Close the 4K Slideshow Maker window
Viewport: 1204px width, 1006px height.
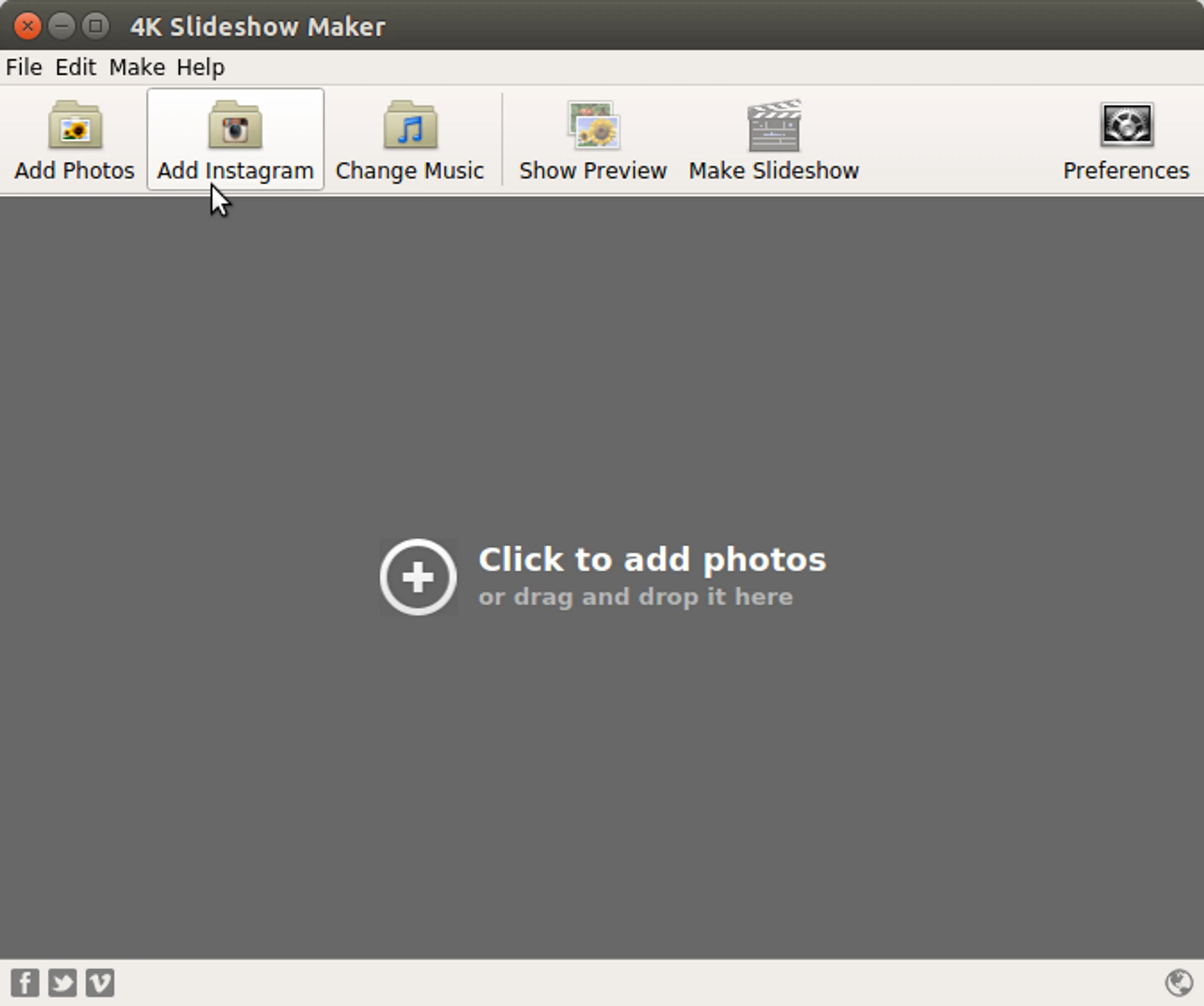point(27,26)
